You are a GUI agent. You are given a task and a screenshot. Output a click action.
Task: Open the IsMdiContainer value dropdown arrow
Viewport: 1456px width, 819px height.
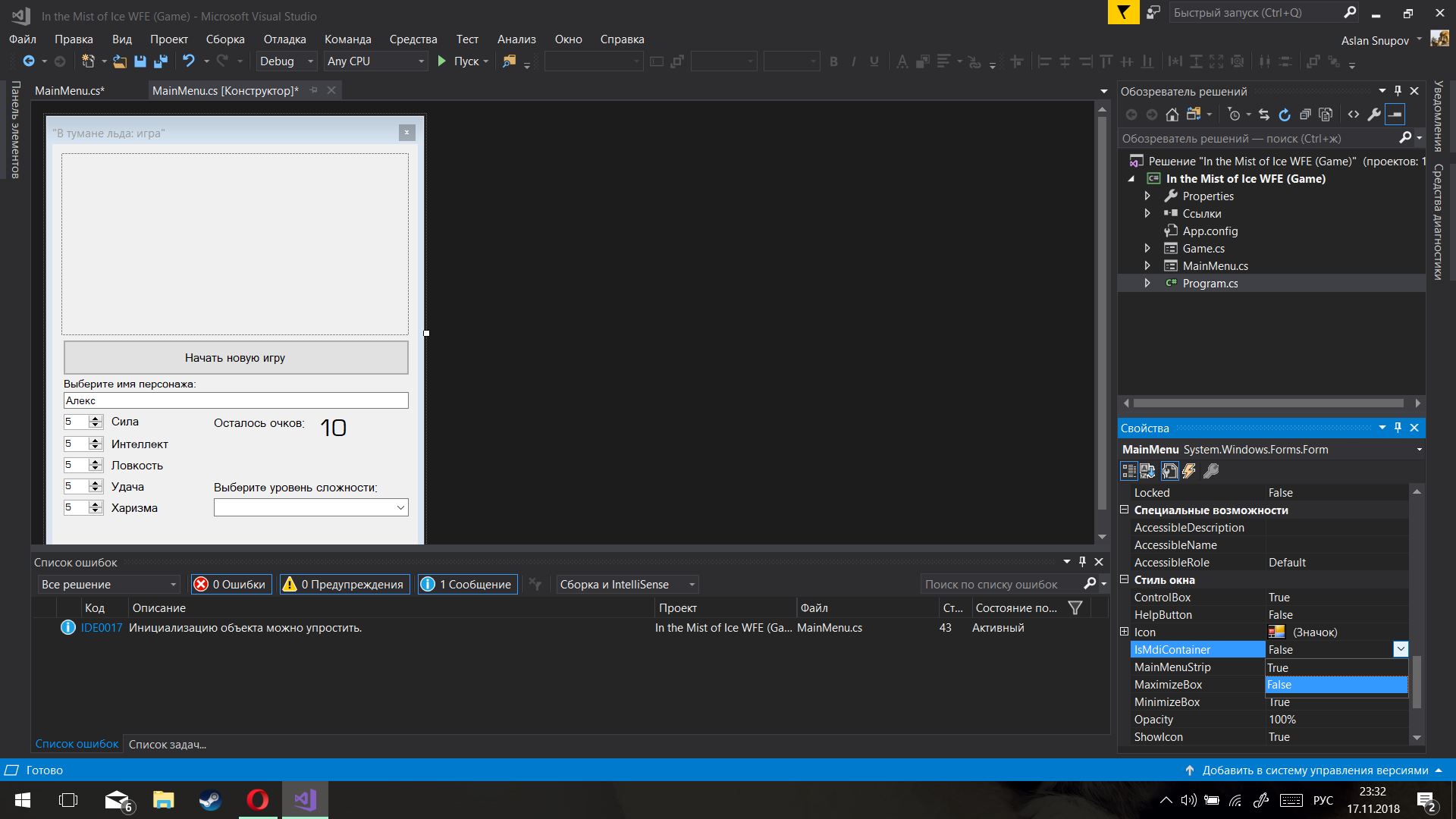pyautogui.click(x=1401, y=649)
